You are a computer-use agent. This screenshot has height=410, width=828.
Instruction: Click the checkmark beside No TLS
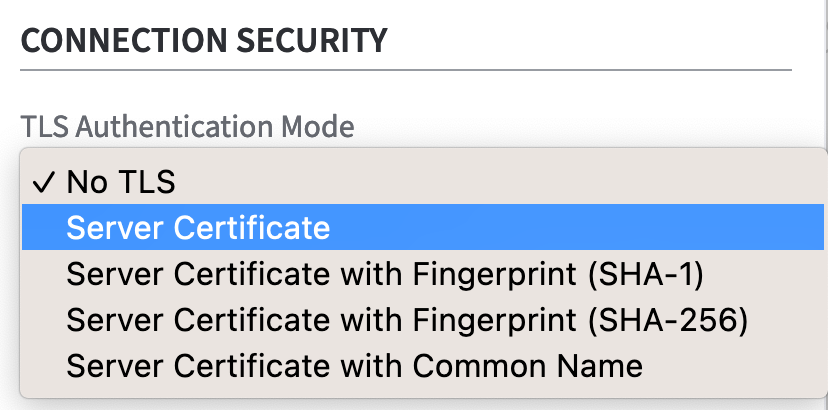[x=43, y=182]
